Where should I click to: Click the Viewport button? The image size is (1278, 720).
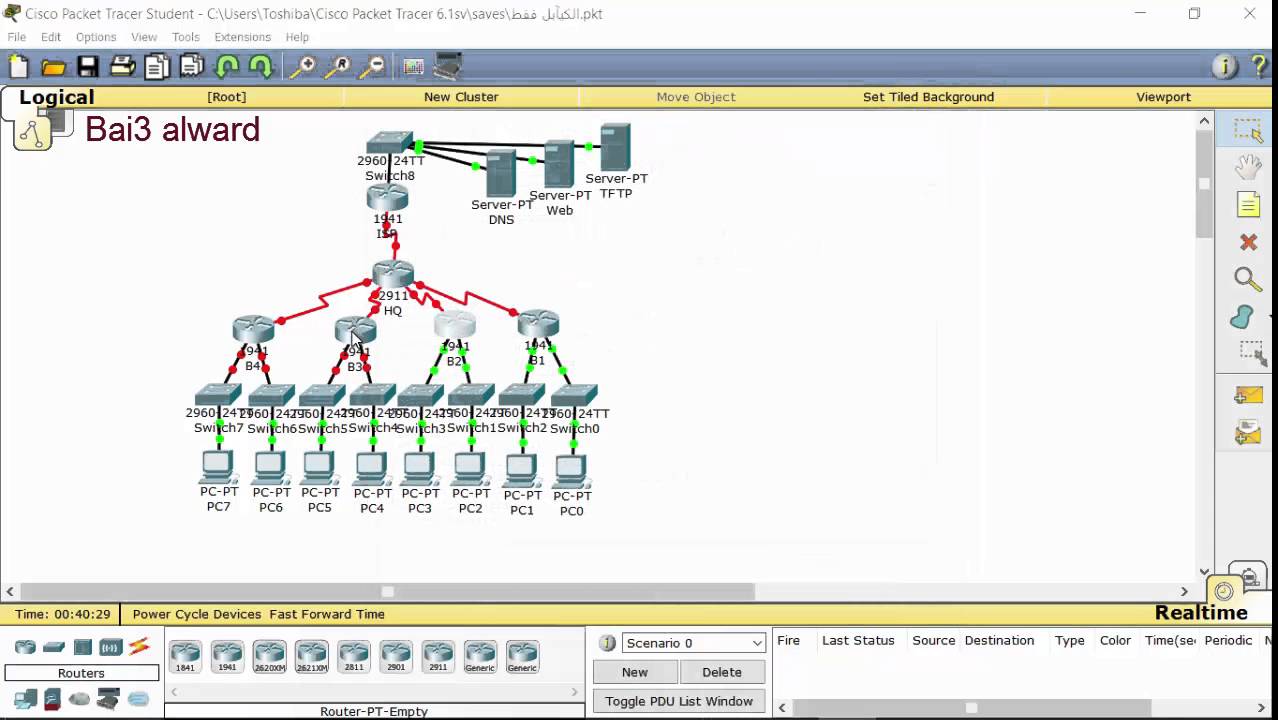pos(1163,97)
